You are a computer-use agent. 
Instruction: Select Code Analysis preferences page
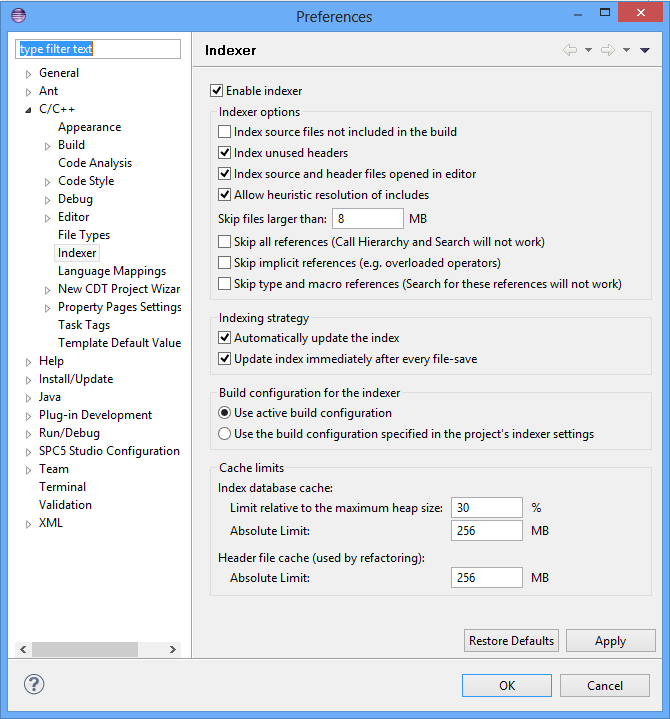coord(95,163)
